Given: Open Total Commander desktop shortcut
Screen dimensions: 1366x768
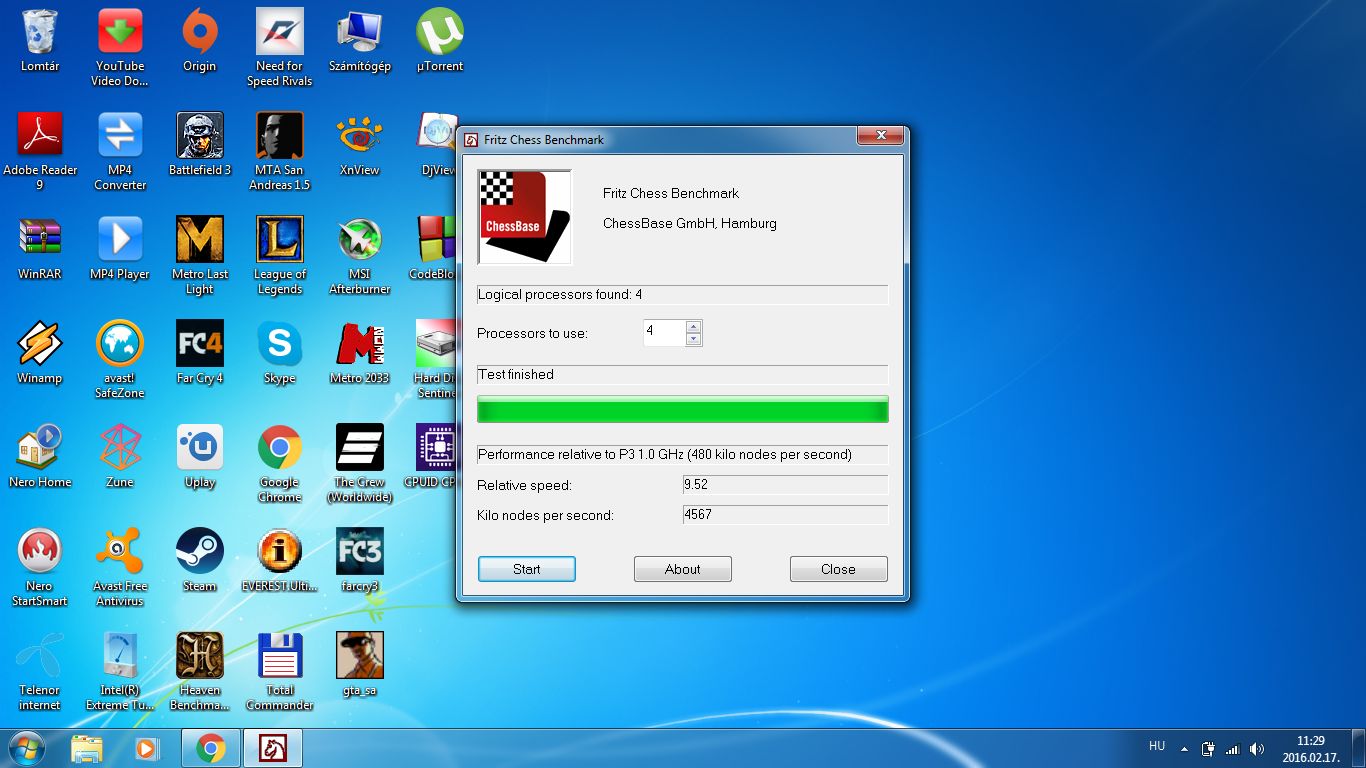Looking at the screenshot, I should click(x=280, y=671).
